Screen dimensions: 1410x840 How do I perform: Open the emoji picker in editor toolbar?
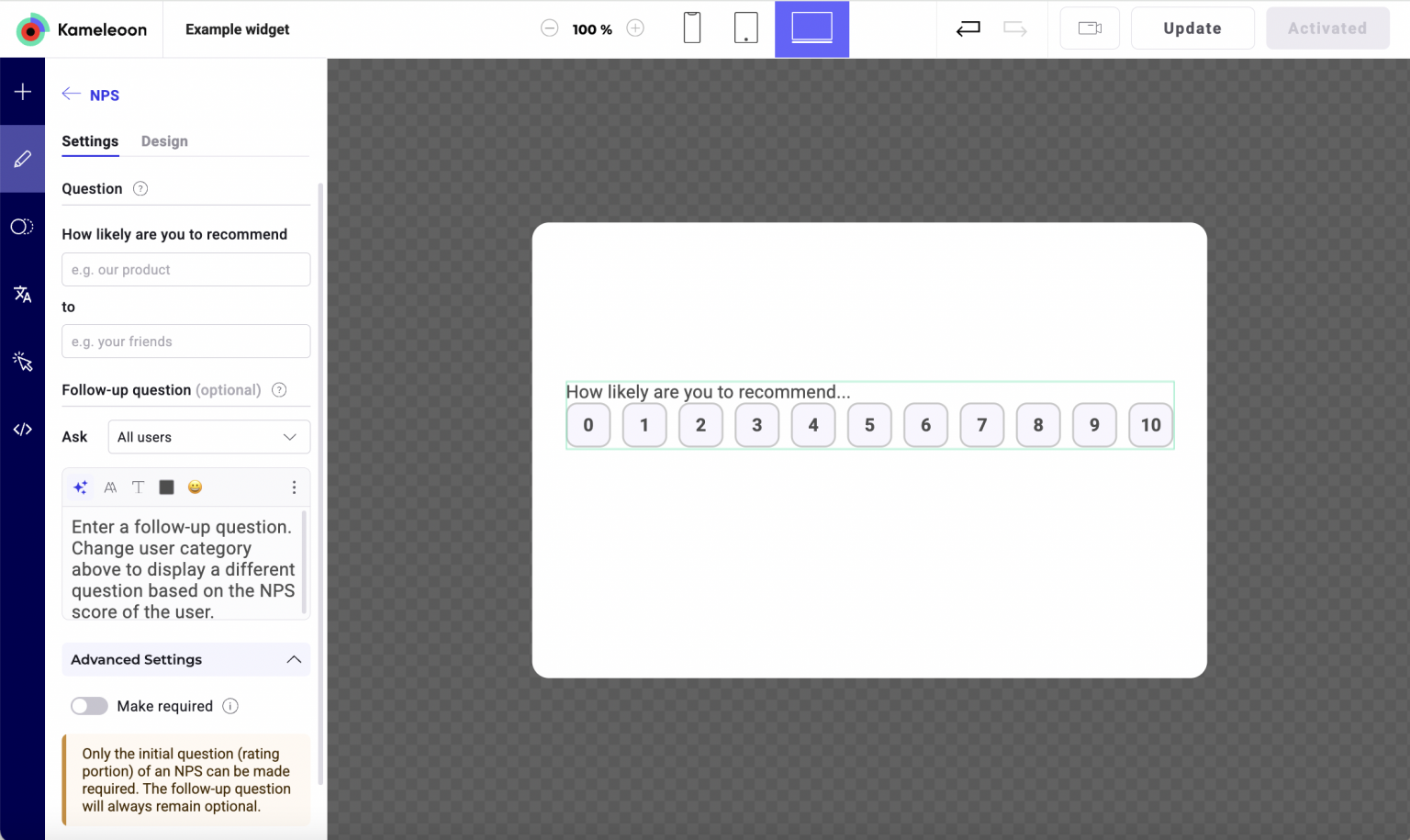(x=195, y=487)
